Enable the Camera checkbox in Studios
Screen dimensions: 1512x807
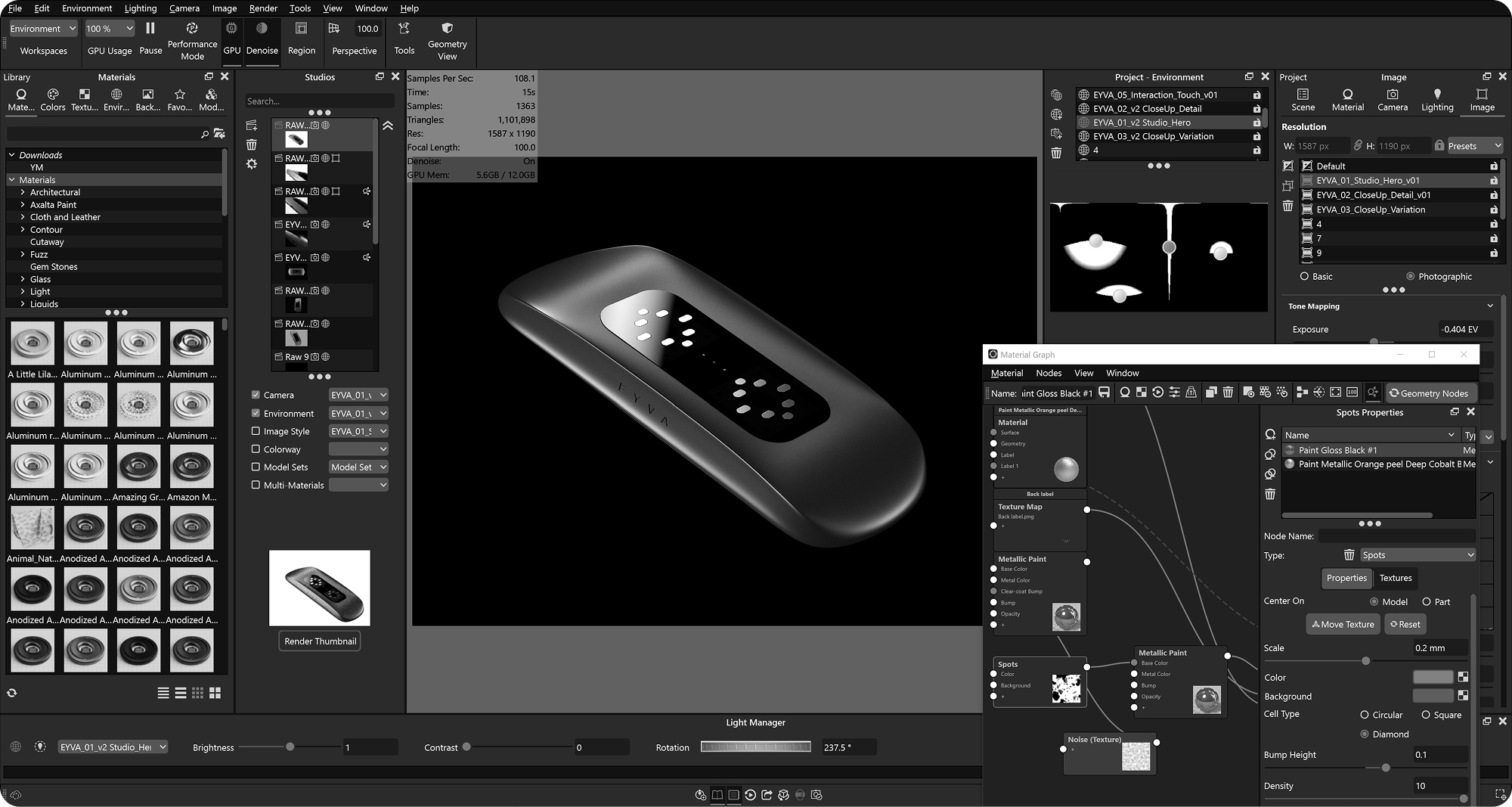[x=256, y=395]
